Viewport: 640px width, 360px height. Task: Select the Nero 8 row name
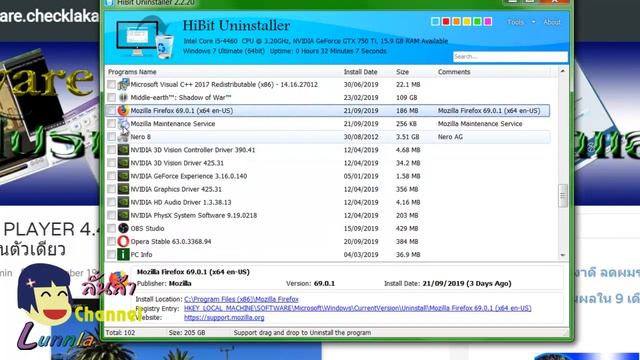click(x=140, y=137)
